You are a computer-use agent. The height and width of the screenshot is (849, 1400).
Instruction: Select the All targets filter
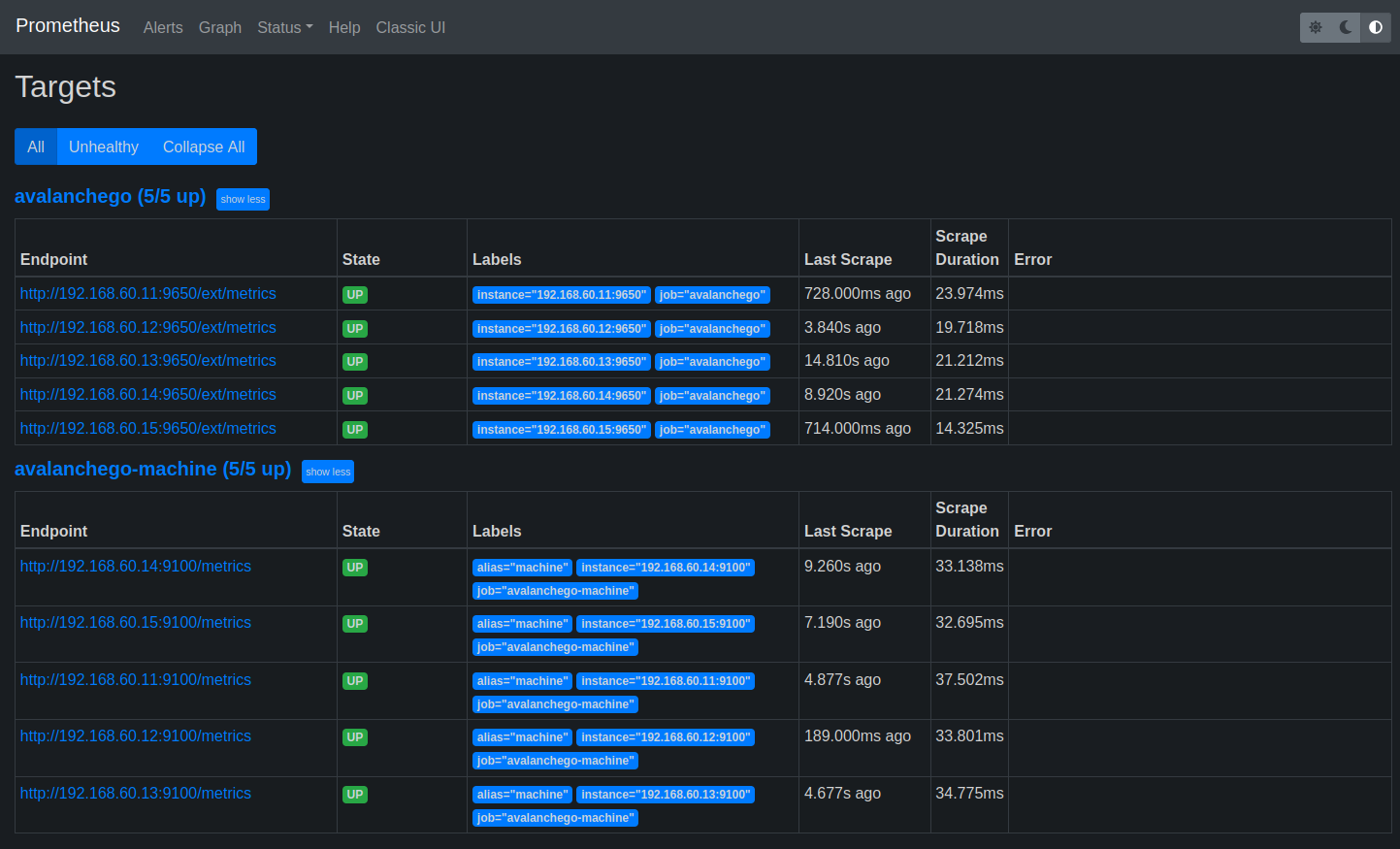tap(36, 147)
